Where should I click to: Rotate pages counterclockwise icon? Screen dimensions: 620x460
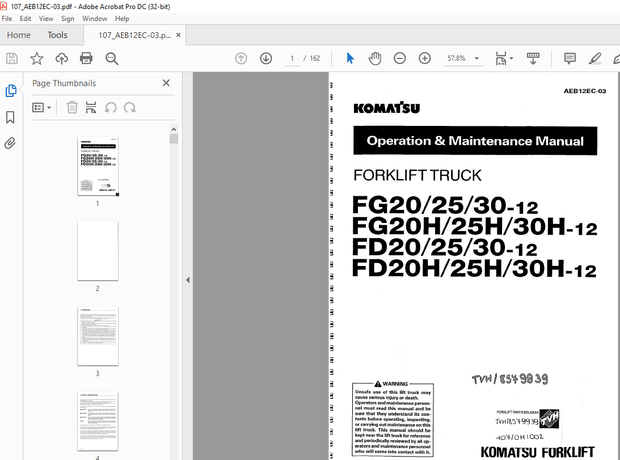pyautogui.click(x=111, y=107)
